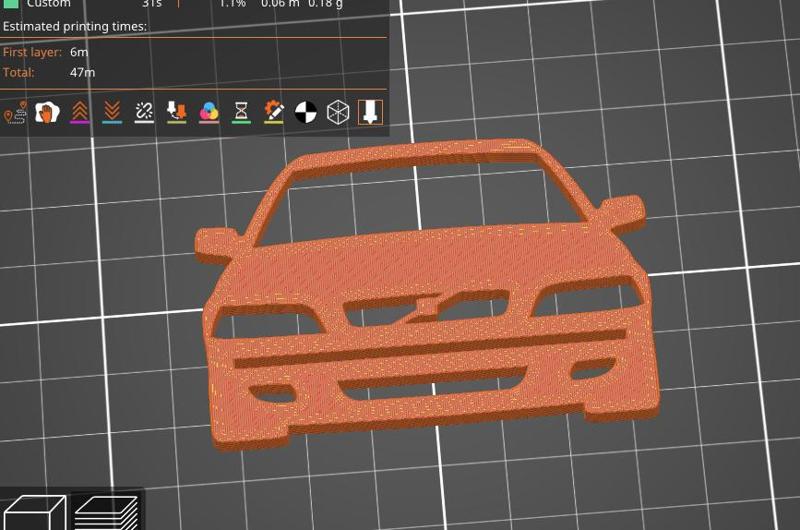Toggle Center of gravity marker icon
Screen dimensions: 800x530
click(306, 112)
